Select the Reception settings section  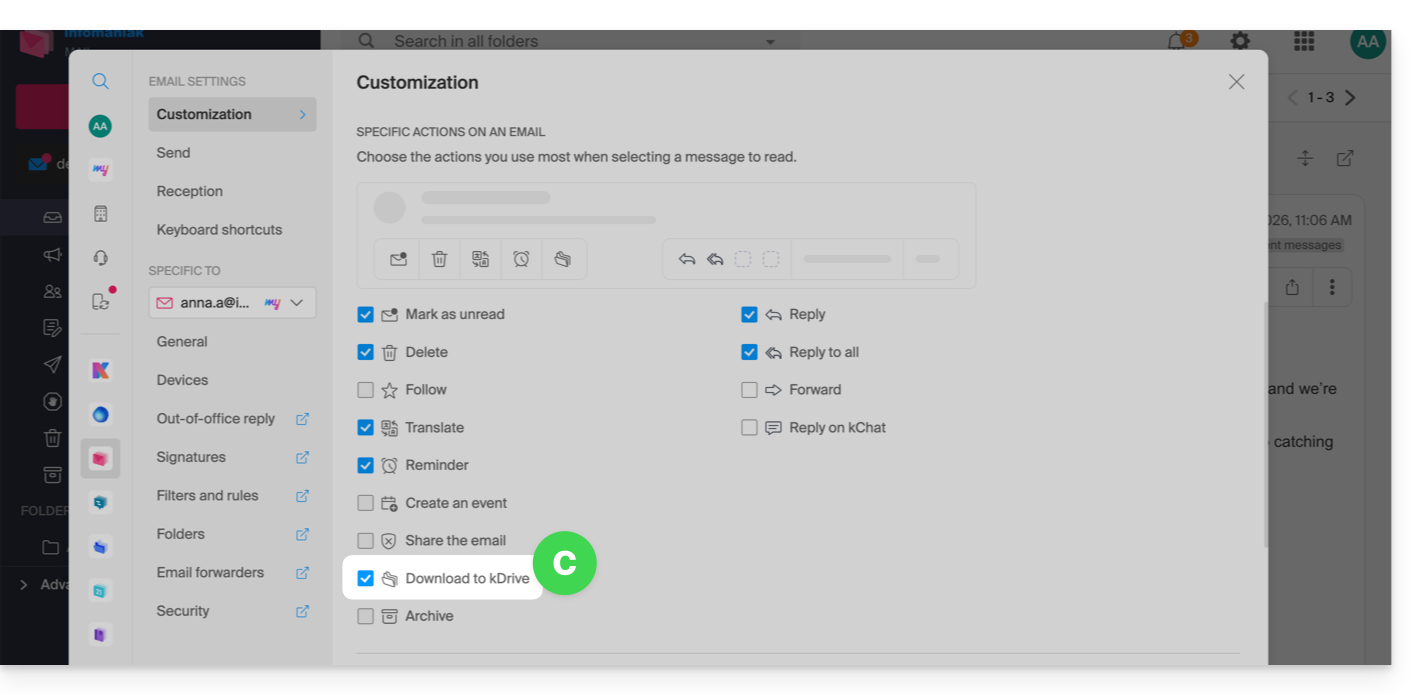189,191
